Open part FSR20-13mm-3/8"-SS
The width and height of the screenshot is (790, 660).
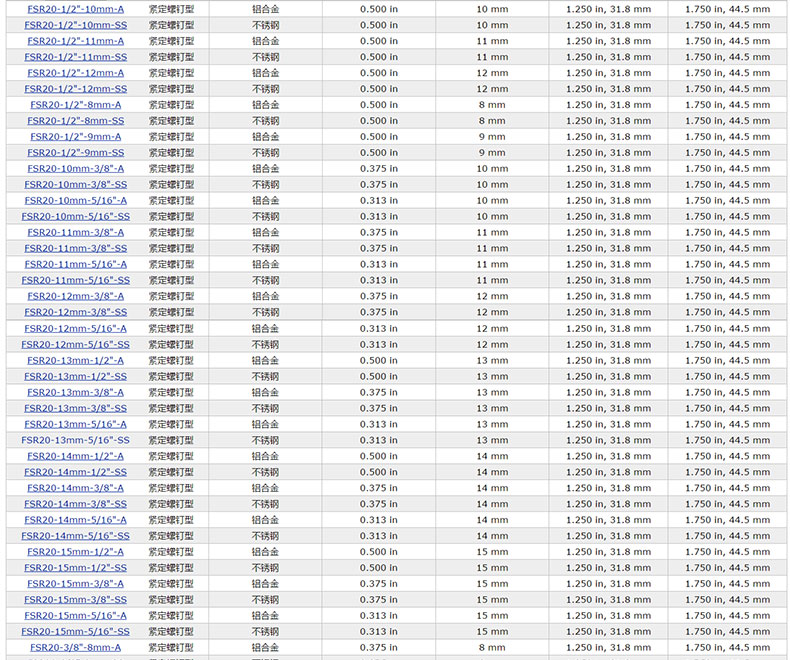tap(75, 409)
